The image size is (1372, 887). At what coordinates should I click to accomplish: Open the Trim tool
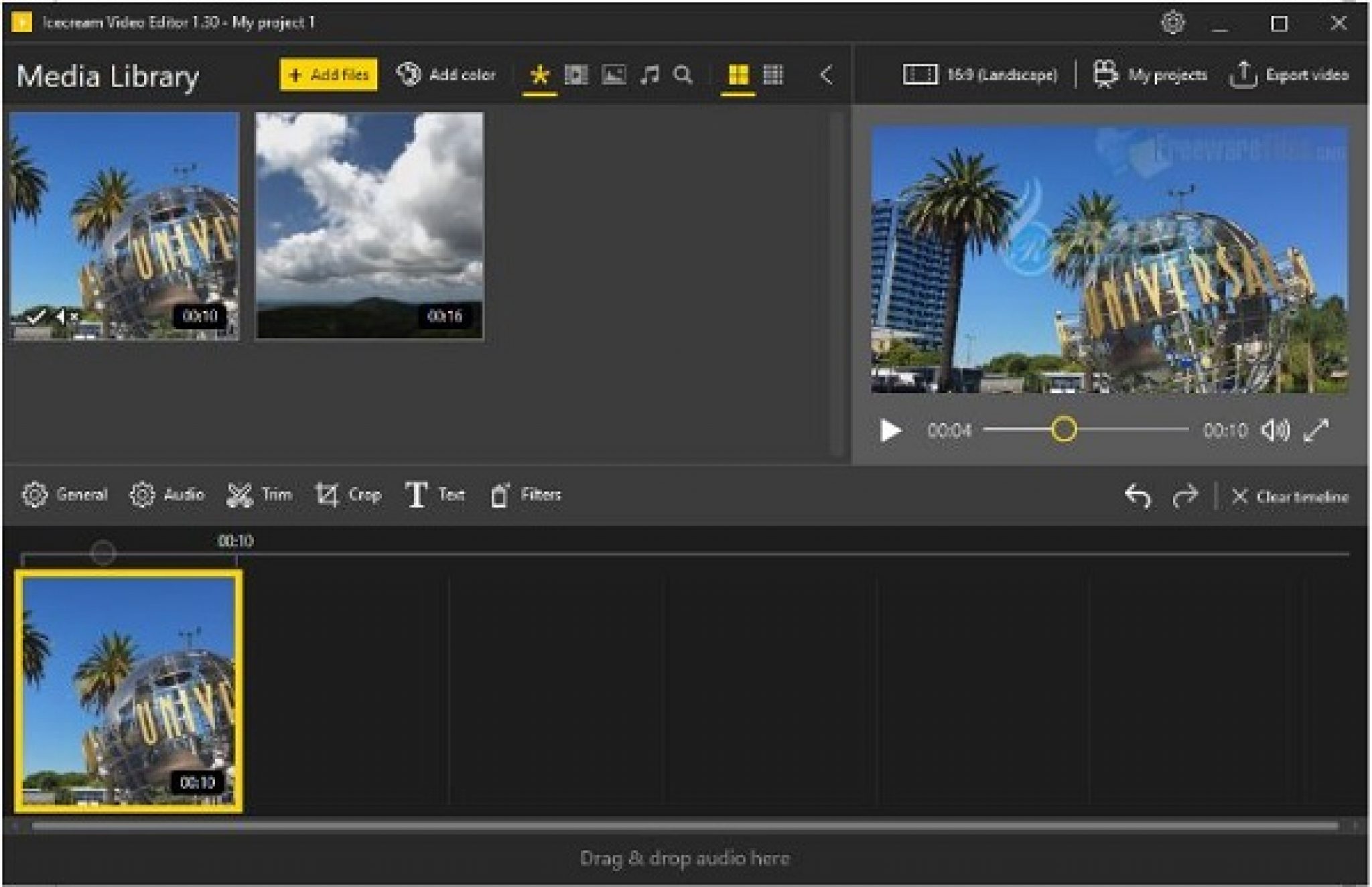tap(259, 495)
